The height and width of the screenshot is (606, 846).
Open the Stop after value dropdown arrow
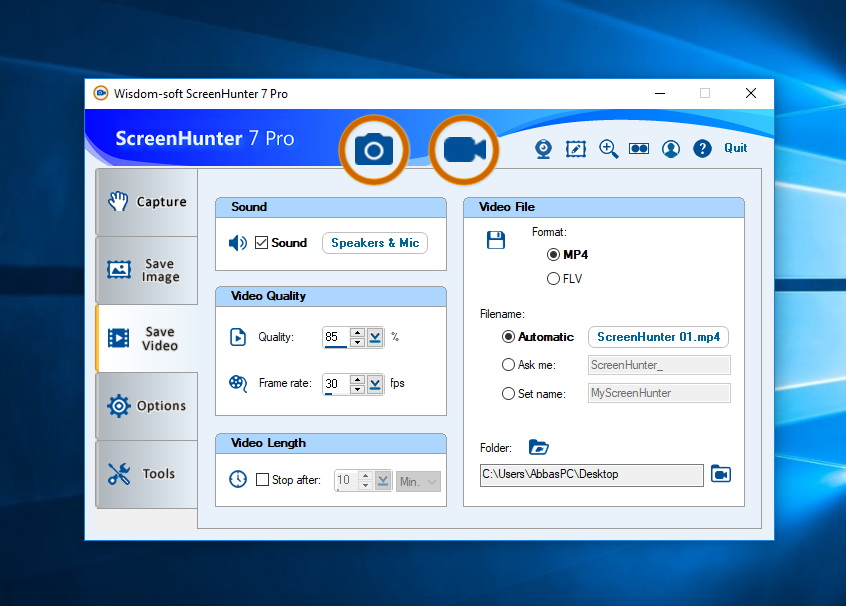tap(383, 480)
